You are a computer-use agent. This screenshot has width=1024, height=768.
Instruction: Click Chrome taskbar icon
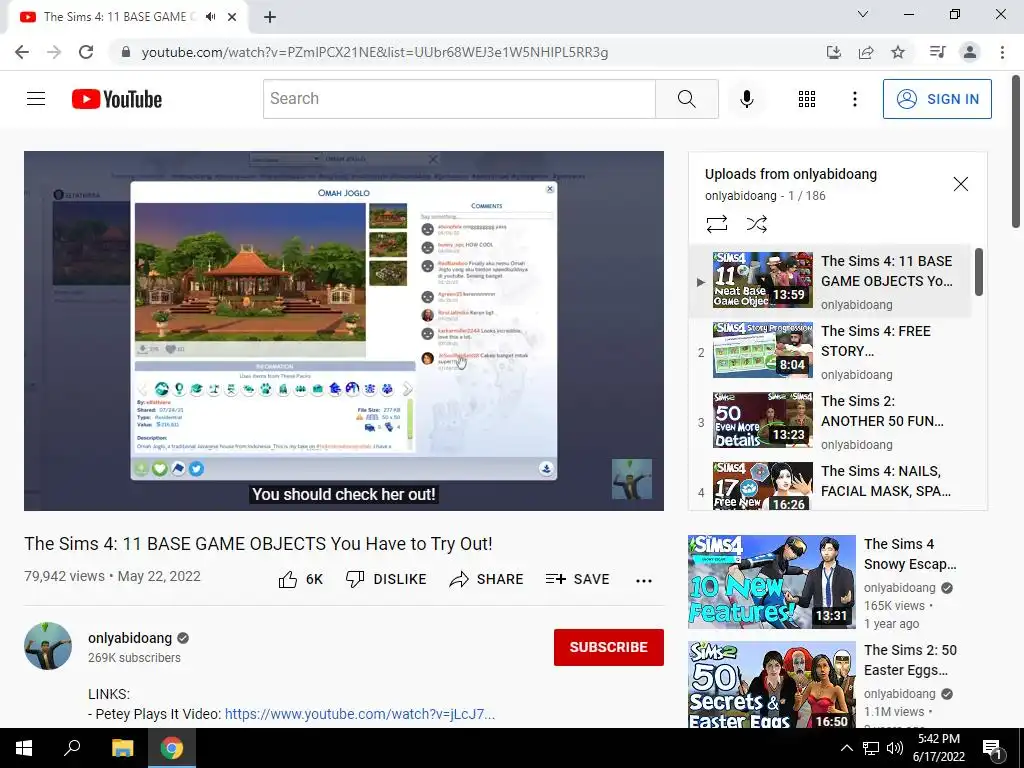click(x=172, y=748)
